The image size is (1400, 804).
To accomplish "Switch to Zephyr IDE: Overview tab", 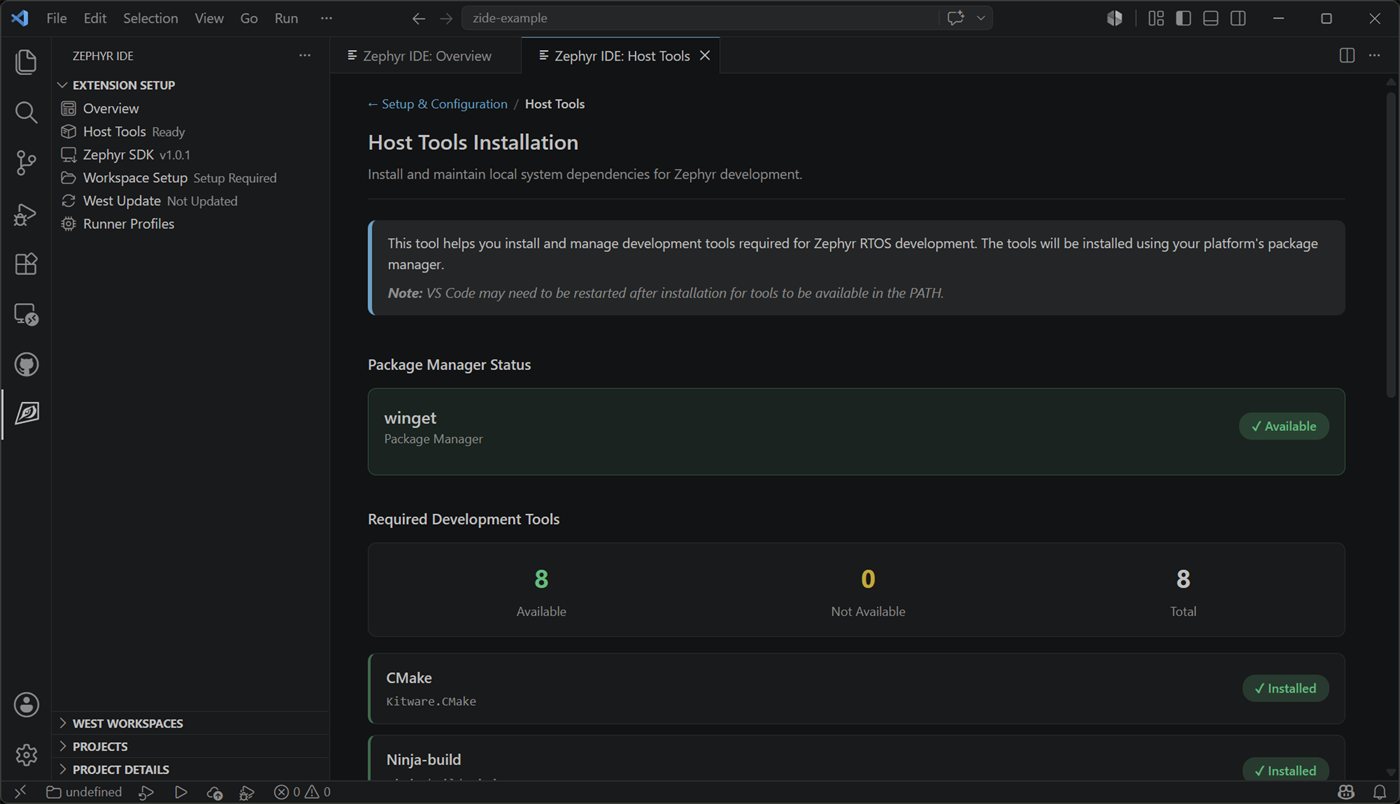I will click(x=426, y=56).
